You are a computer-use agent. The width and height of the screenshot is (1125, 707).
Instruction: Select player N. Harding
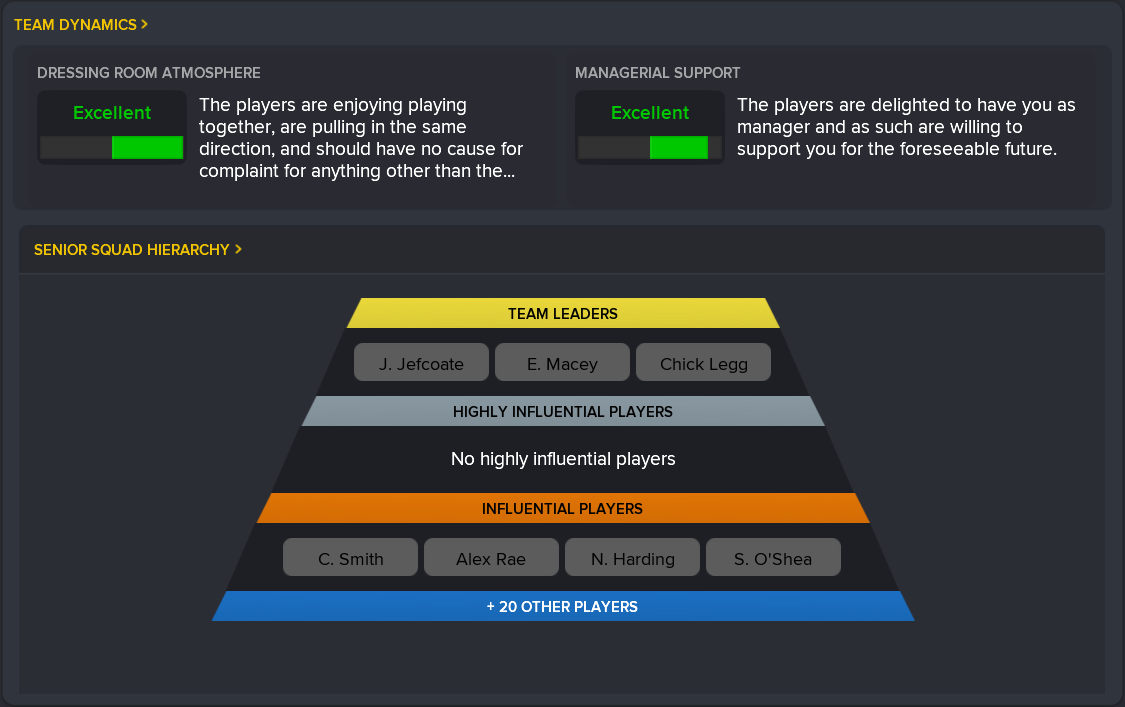[632, 559]
